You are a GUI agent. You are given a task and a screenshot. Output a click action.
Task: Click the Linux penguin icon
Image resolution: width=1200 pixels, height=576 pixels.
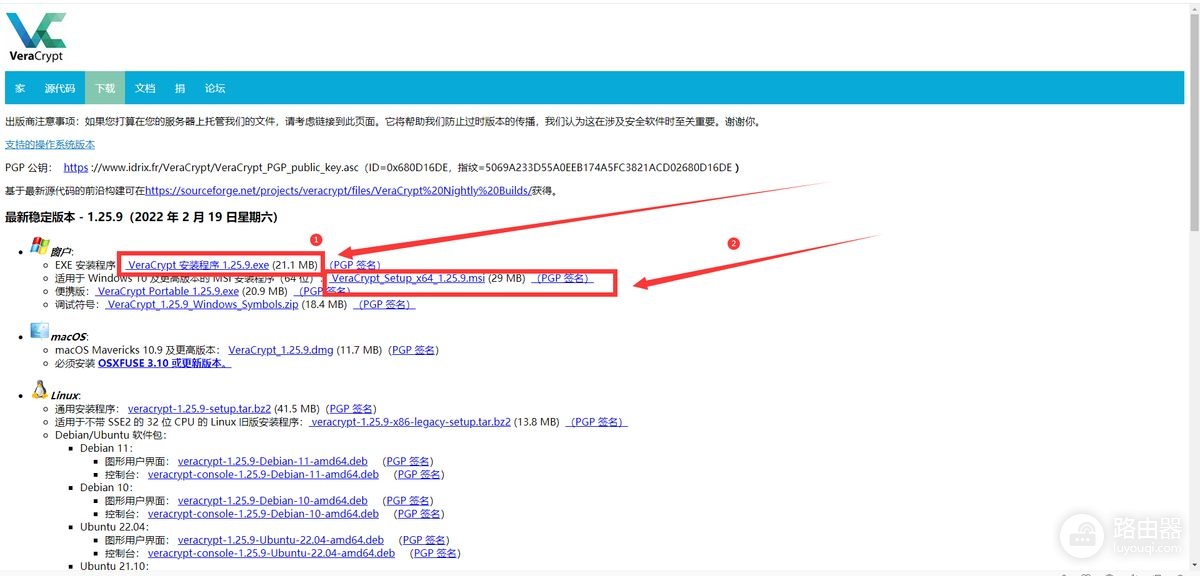(40, 389)
